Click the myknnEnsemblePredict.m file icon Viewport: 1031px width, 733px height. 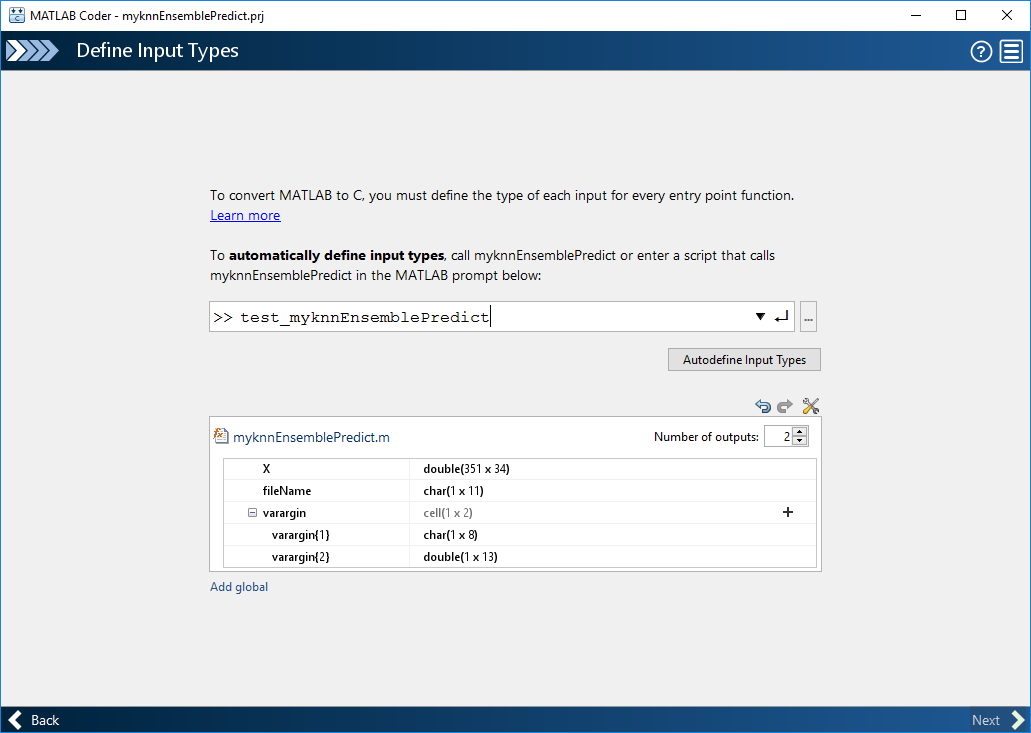click(221, 436)
